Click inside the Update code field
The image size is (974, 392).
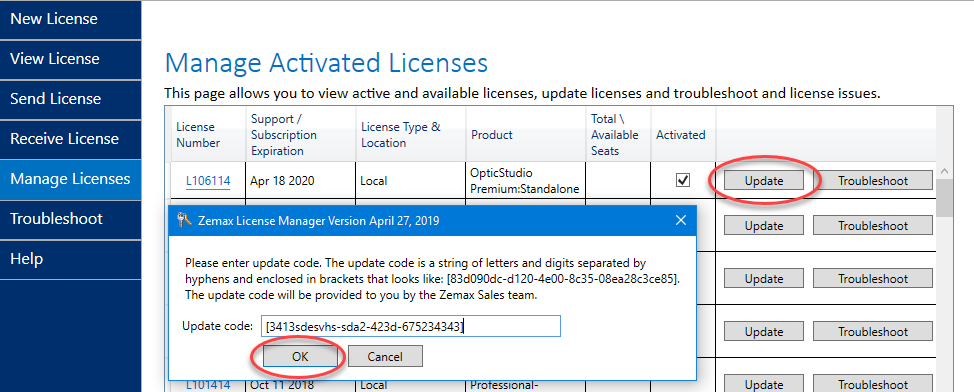[411, 326]
